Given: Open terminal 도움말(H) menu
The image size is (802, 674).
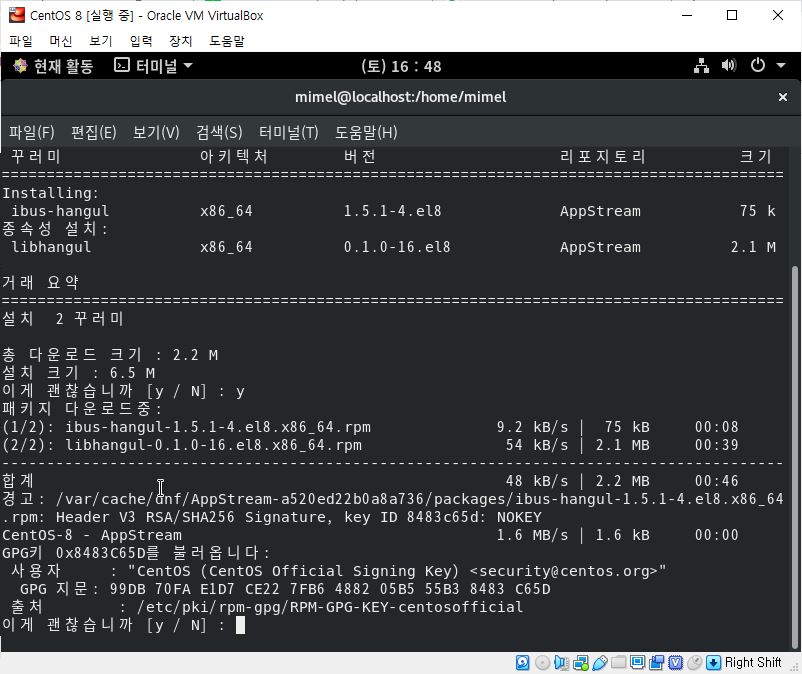Looking at the screenshot, I should (366, 132).
